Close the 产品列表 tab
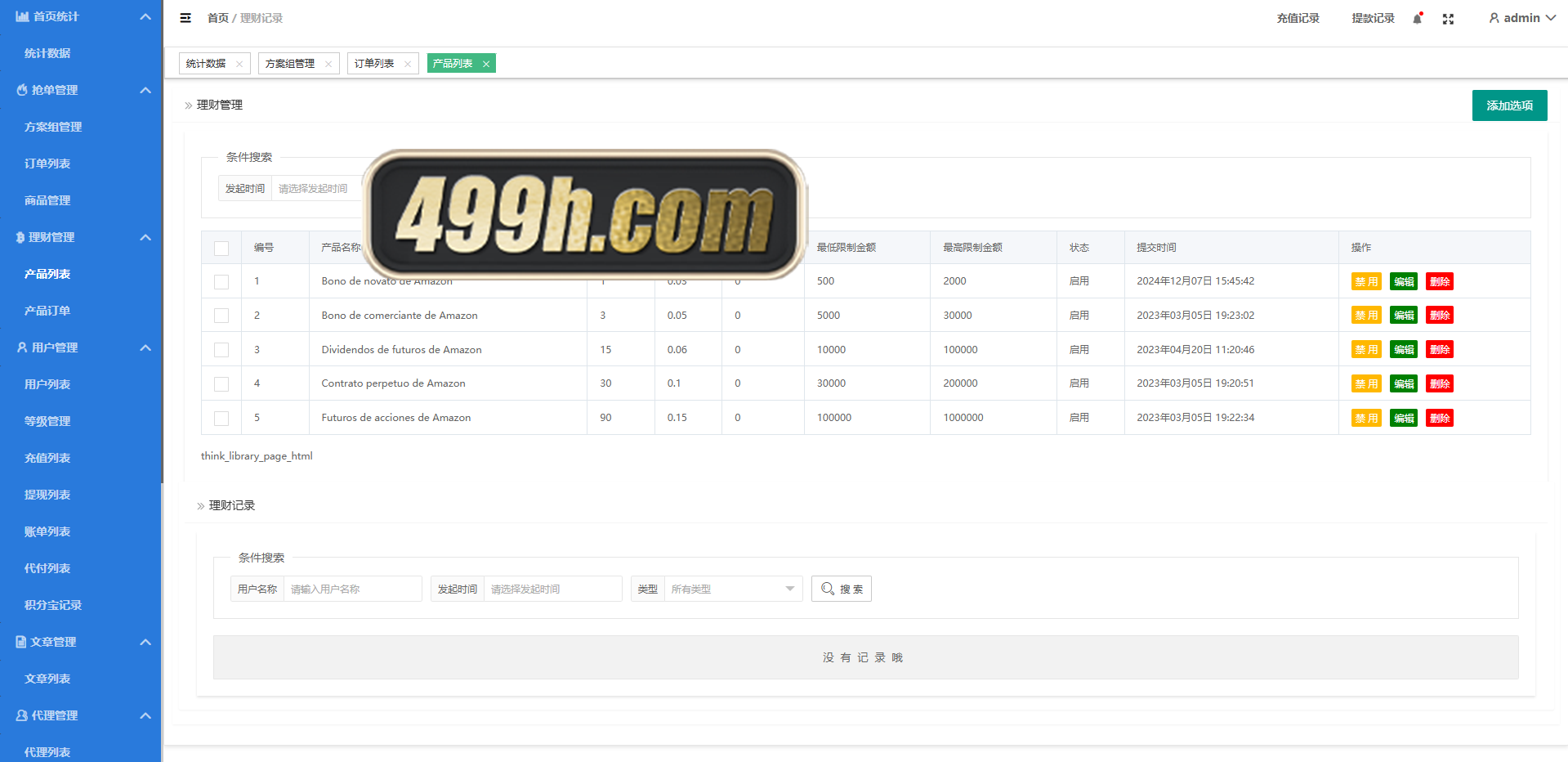 486,64
